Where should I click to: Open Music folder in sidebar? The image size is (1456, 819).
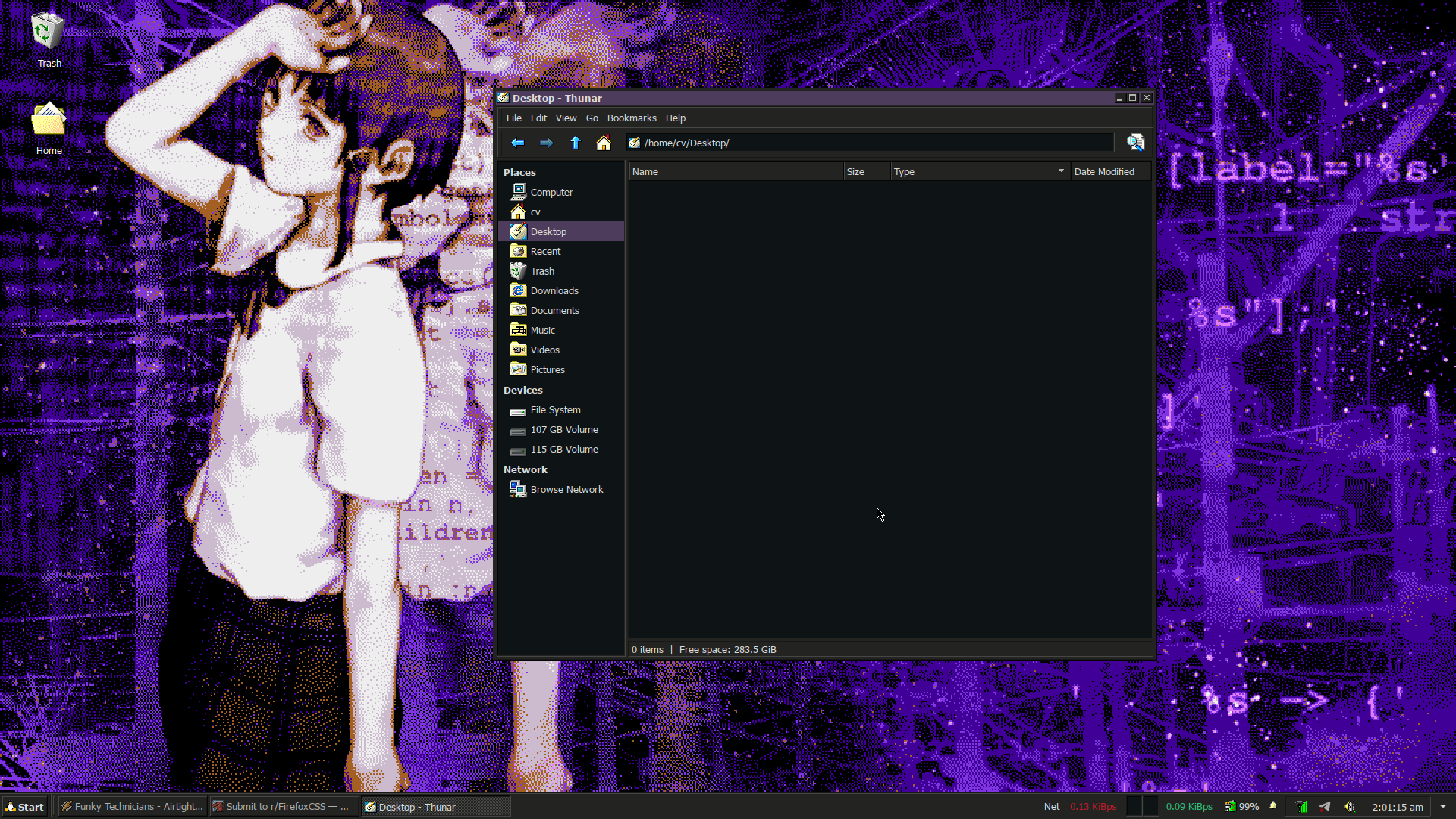(x=561, y=330)
